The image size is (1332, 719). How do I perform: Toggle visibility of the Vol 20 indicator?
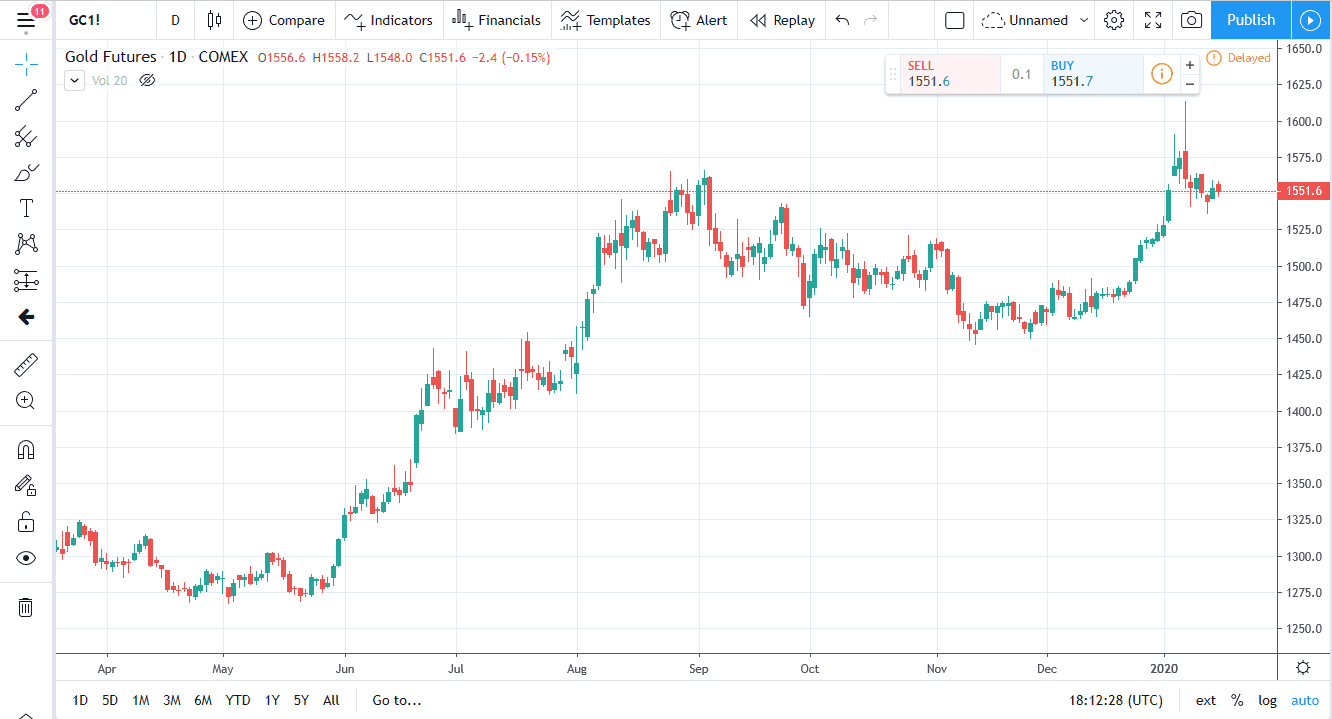click(x=147, y=80)
